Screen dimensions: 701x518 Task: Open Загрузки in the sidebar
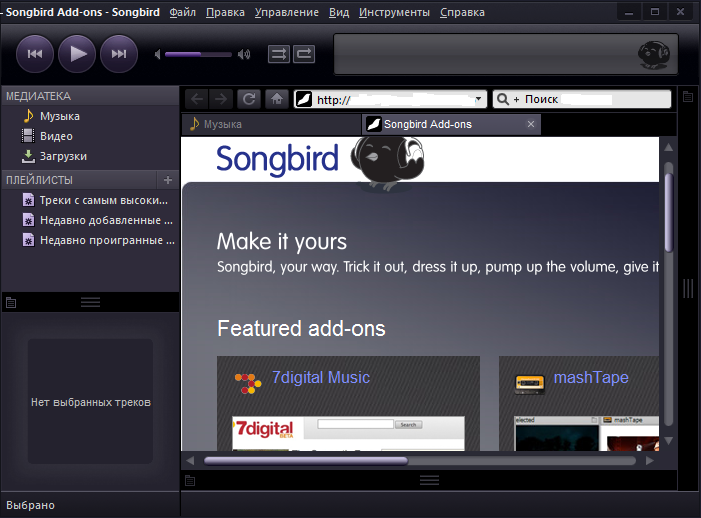[x=91, y=156]
